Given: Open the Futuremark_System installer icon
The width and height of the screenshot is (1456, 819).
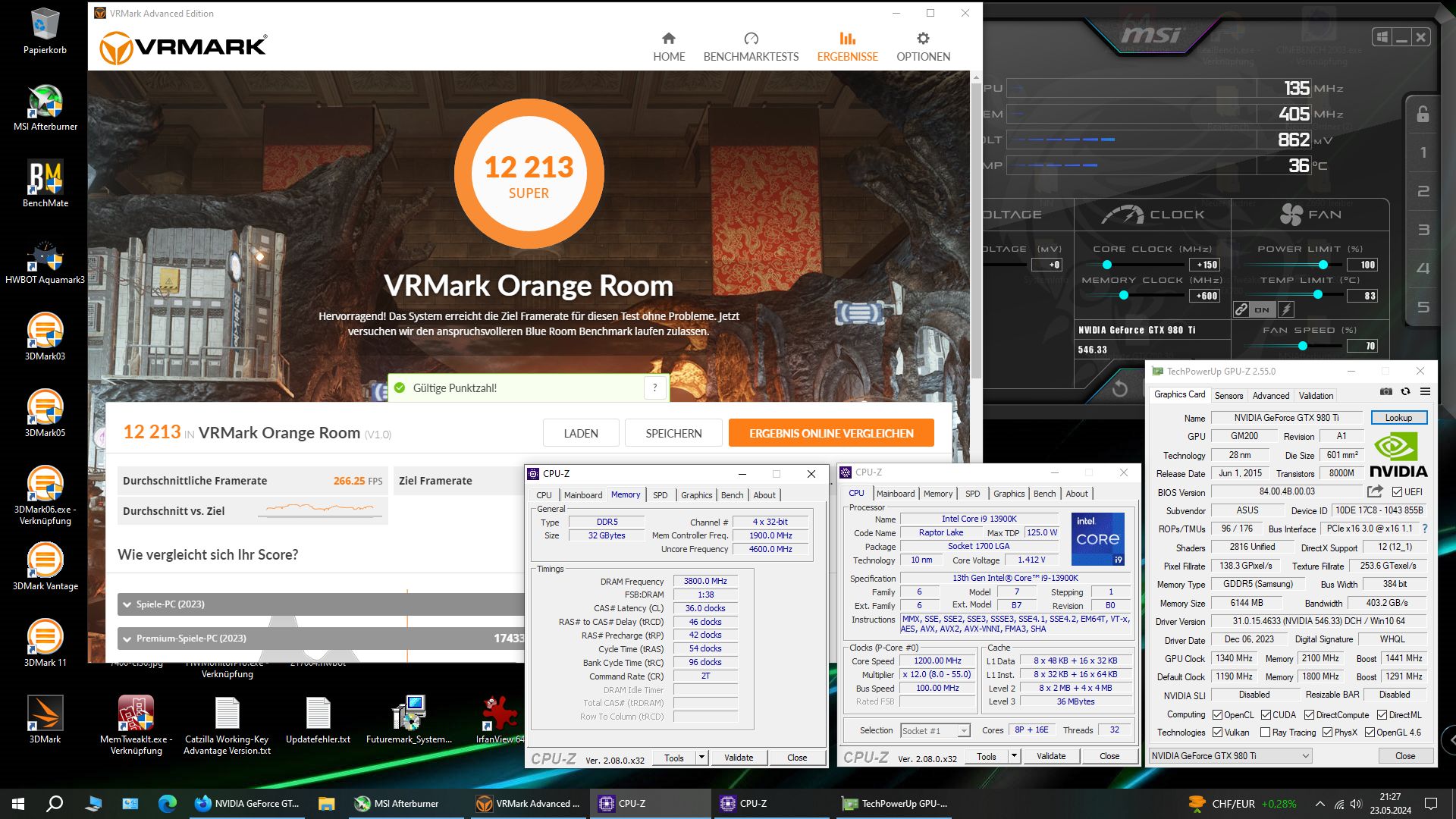Looking at the screenshot, I should [x=409, y=720].
